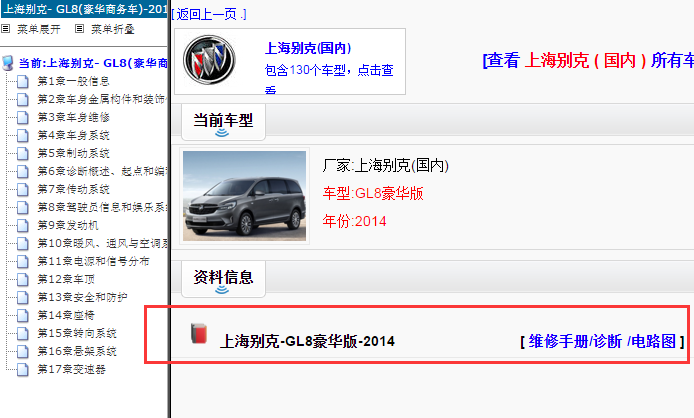Click page icon for 第11章电源和信号分布
This screenshot has width=694, height=418.
click(x=23, y=261)
